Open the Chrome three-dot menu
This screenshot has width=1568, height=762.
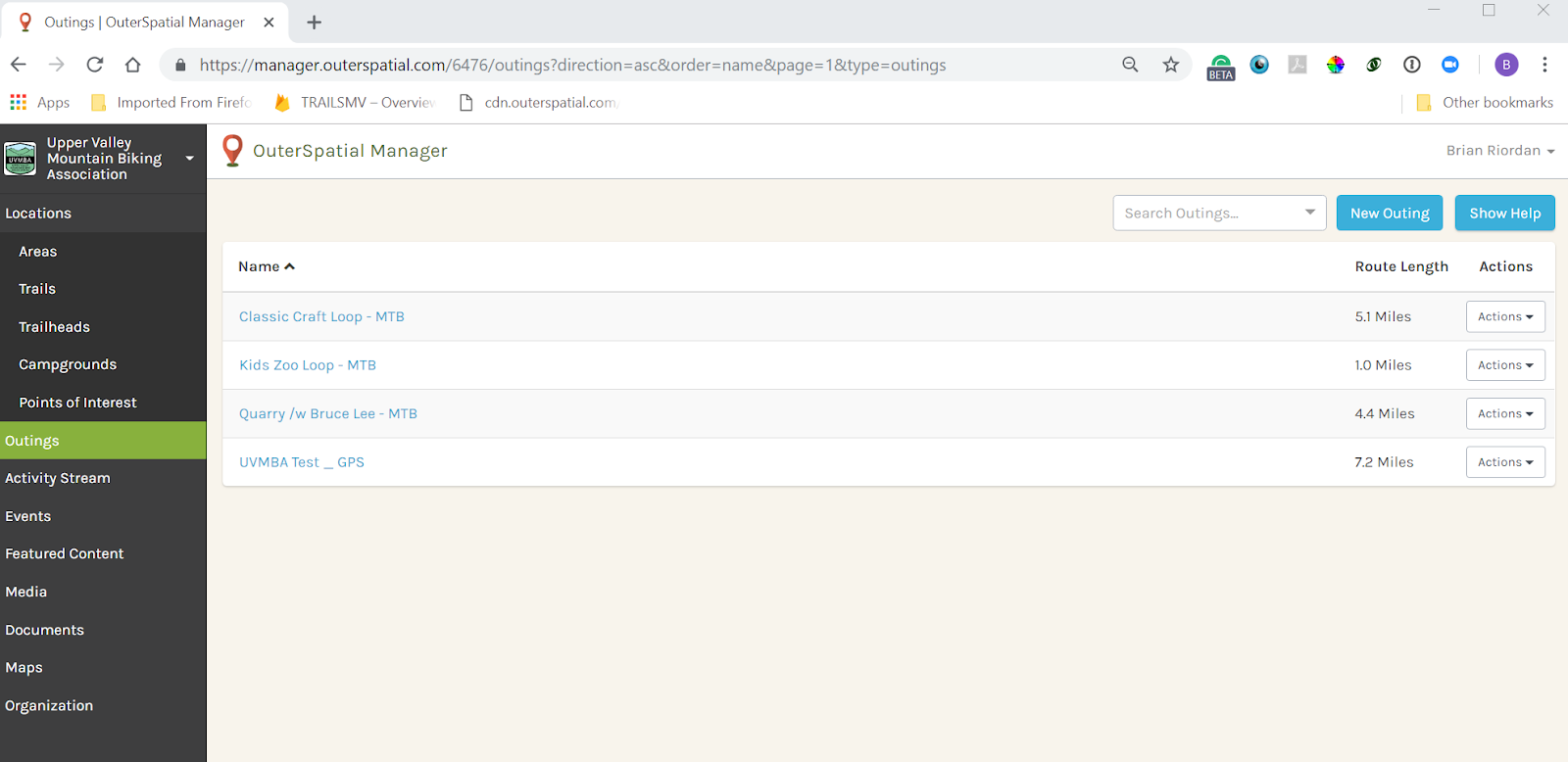1544,65
